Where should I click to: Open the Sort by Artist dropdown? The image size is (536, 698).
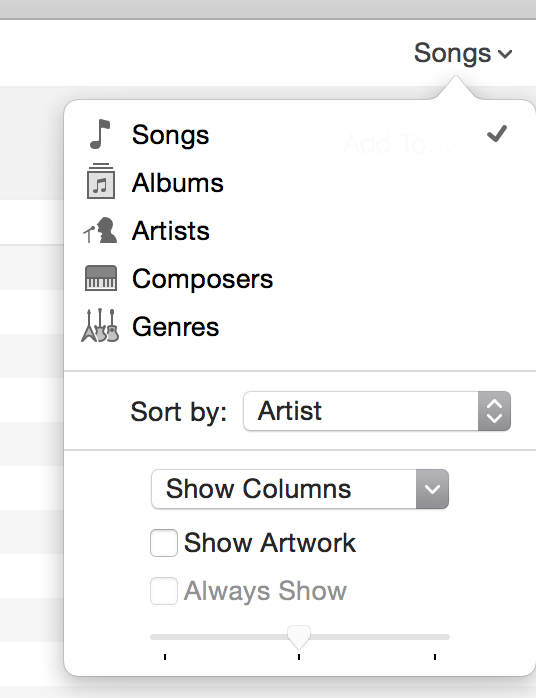click(377, 411)
